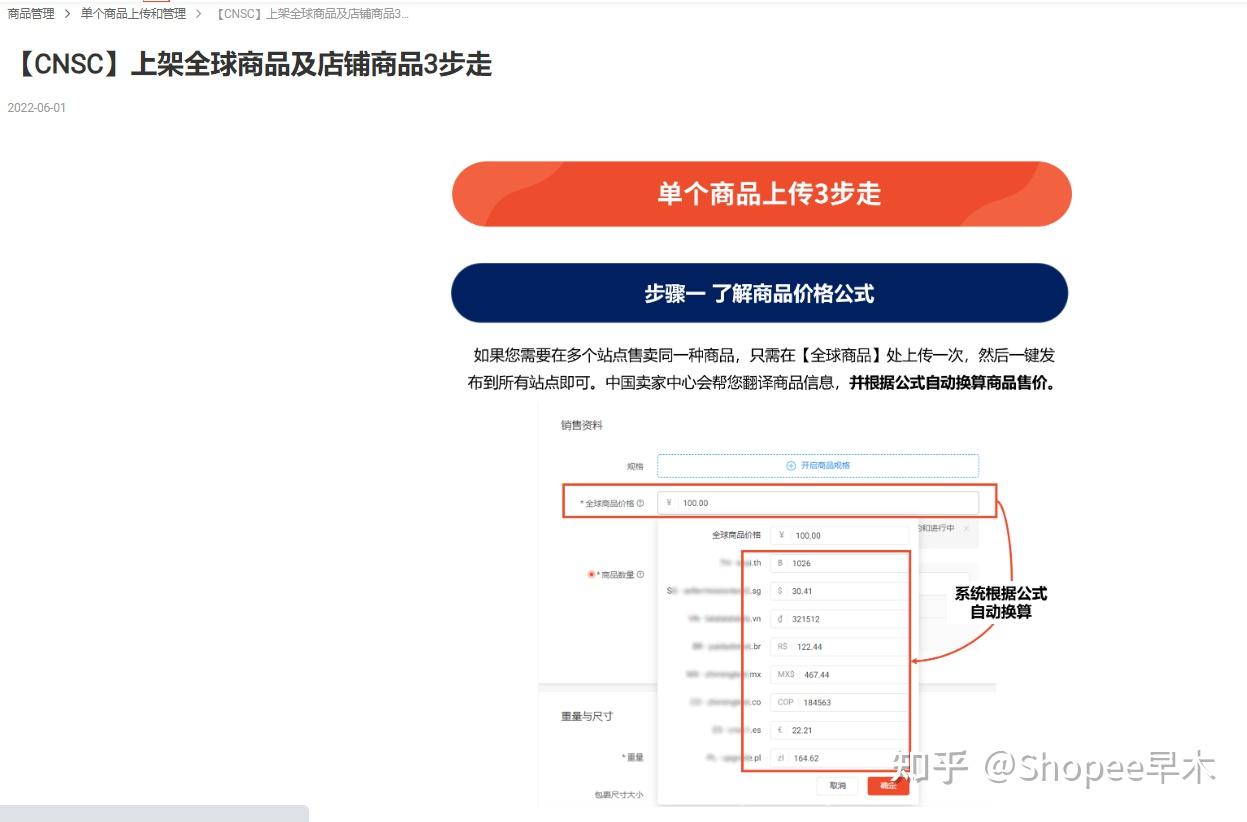Click the 销售资料 section heading
This screenshot has width=1247, height=822.
tap(582, 425)
